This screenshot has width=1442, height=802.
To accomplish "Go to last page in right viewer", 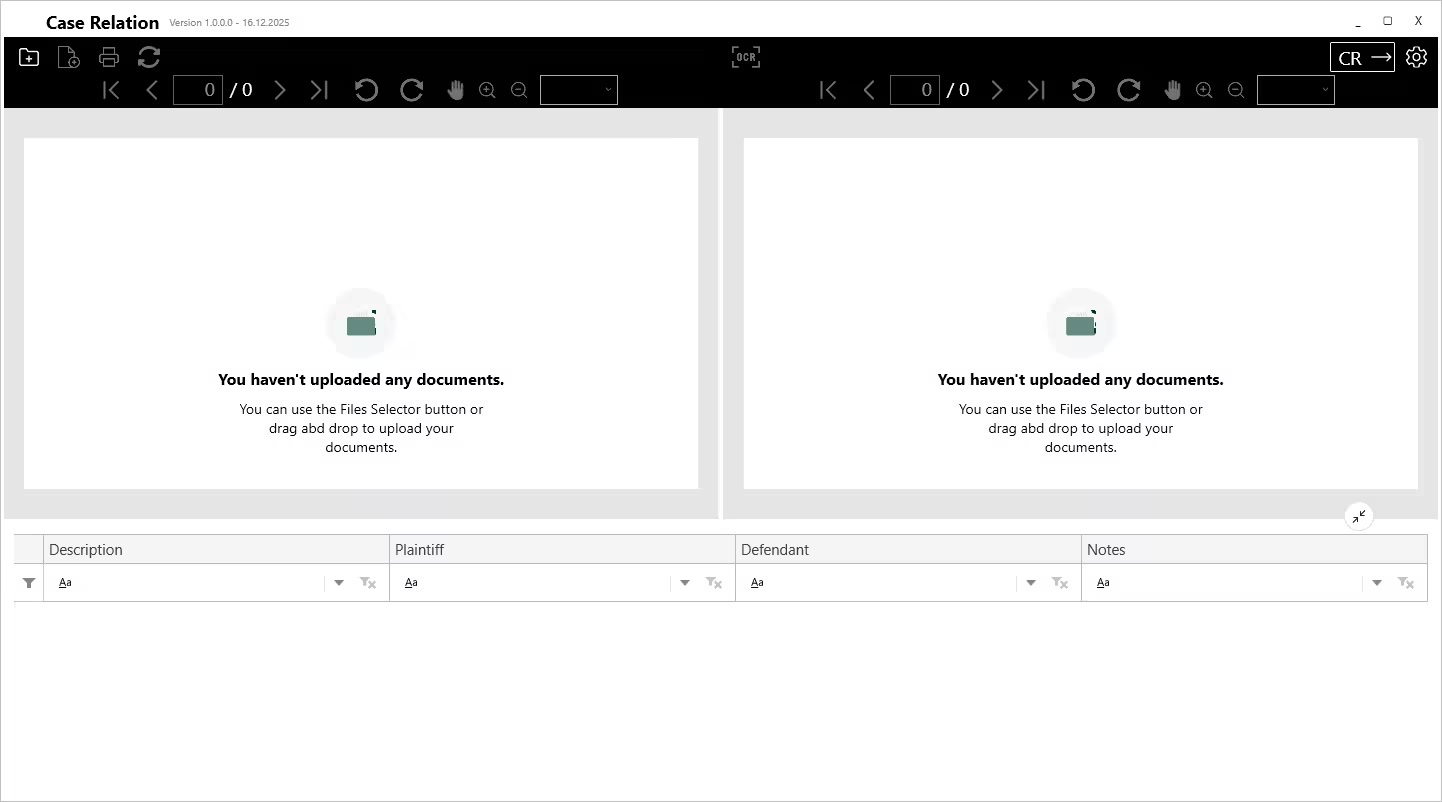I will [1036, 90].
